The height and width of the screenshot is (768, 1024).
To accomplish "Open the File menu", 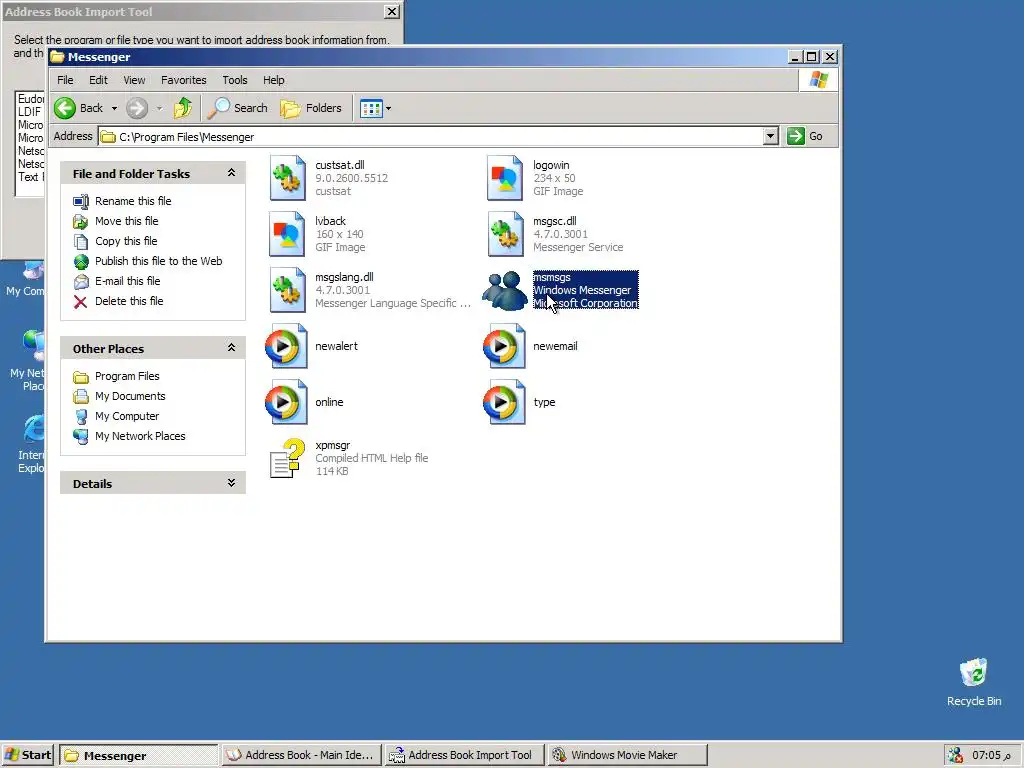I will [65, 80].
